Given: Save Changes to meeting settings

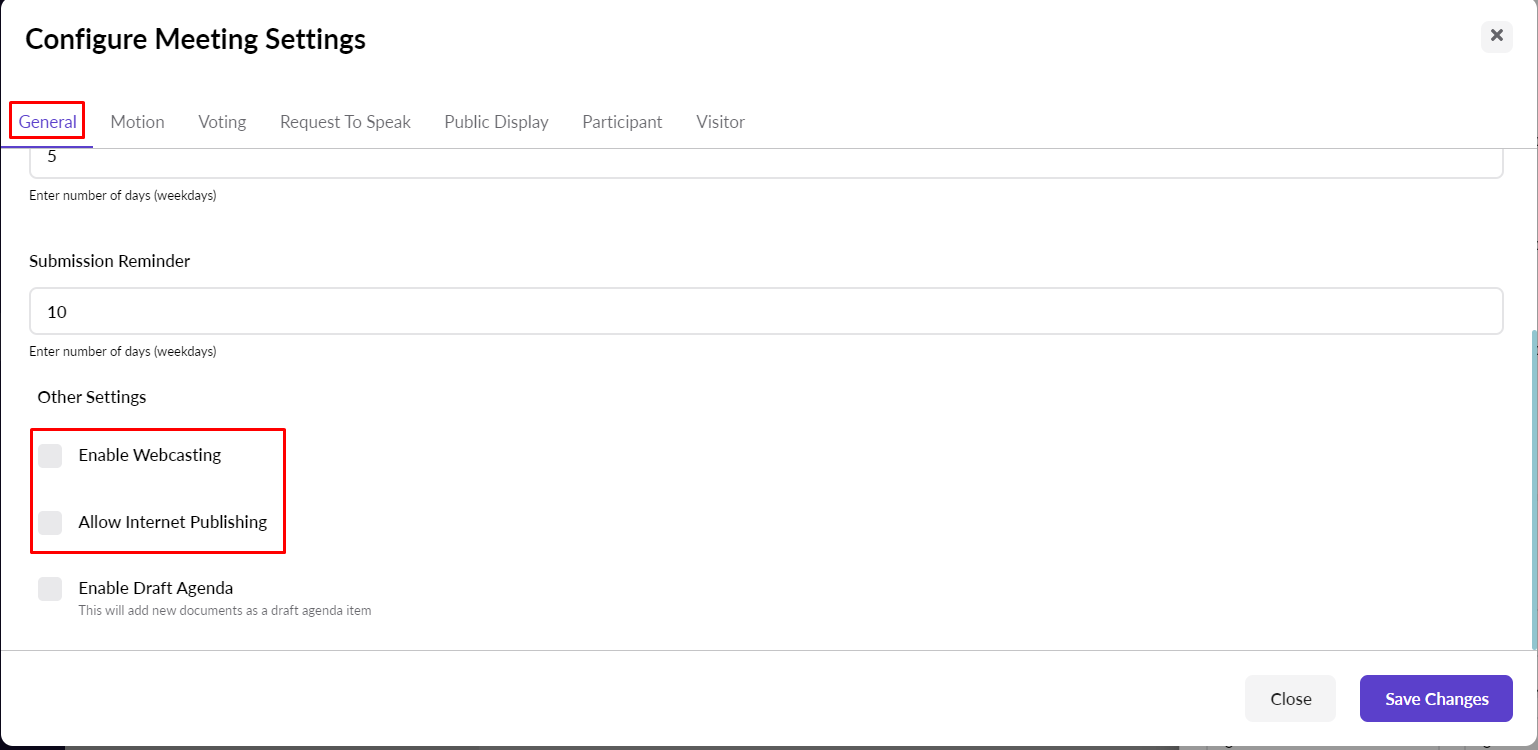Looking at the screenshot, I should point(1436,698).
